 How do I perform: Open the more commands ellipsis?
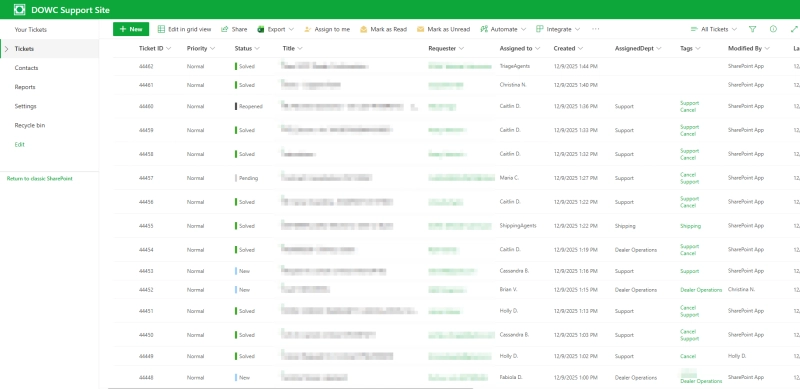[x=595, y=29]
